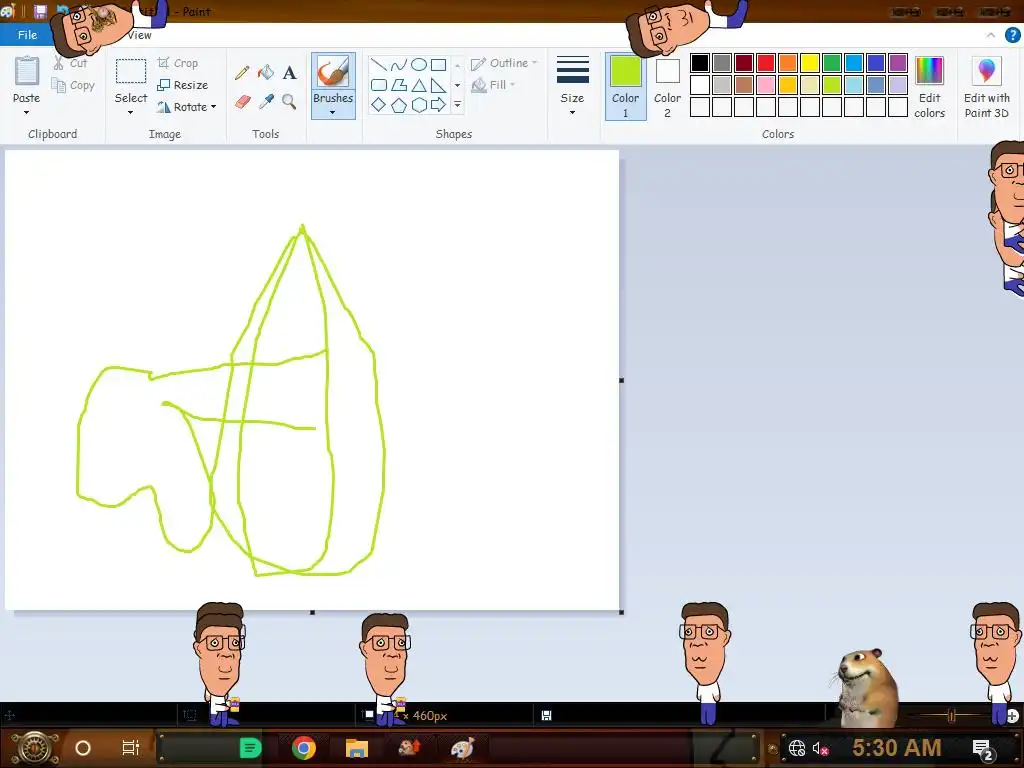This screenshot has height=768, width=1024.
Task: Open the Outline dropdown
Action: click(x=504, y=63)
